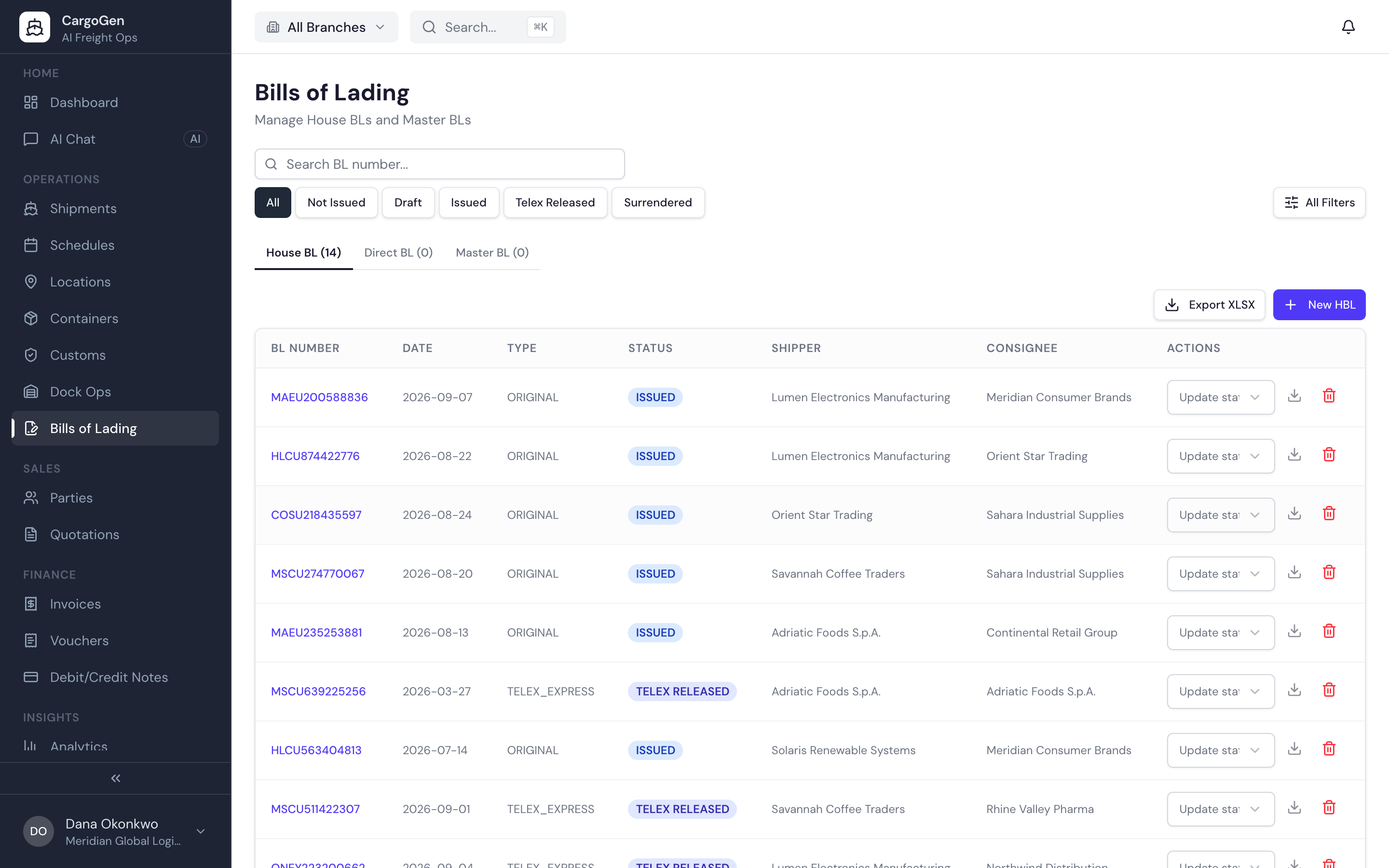
Task: Download the MAEU200588836 bill
Action: point(1294,396)
